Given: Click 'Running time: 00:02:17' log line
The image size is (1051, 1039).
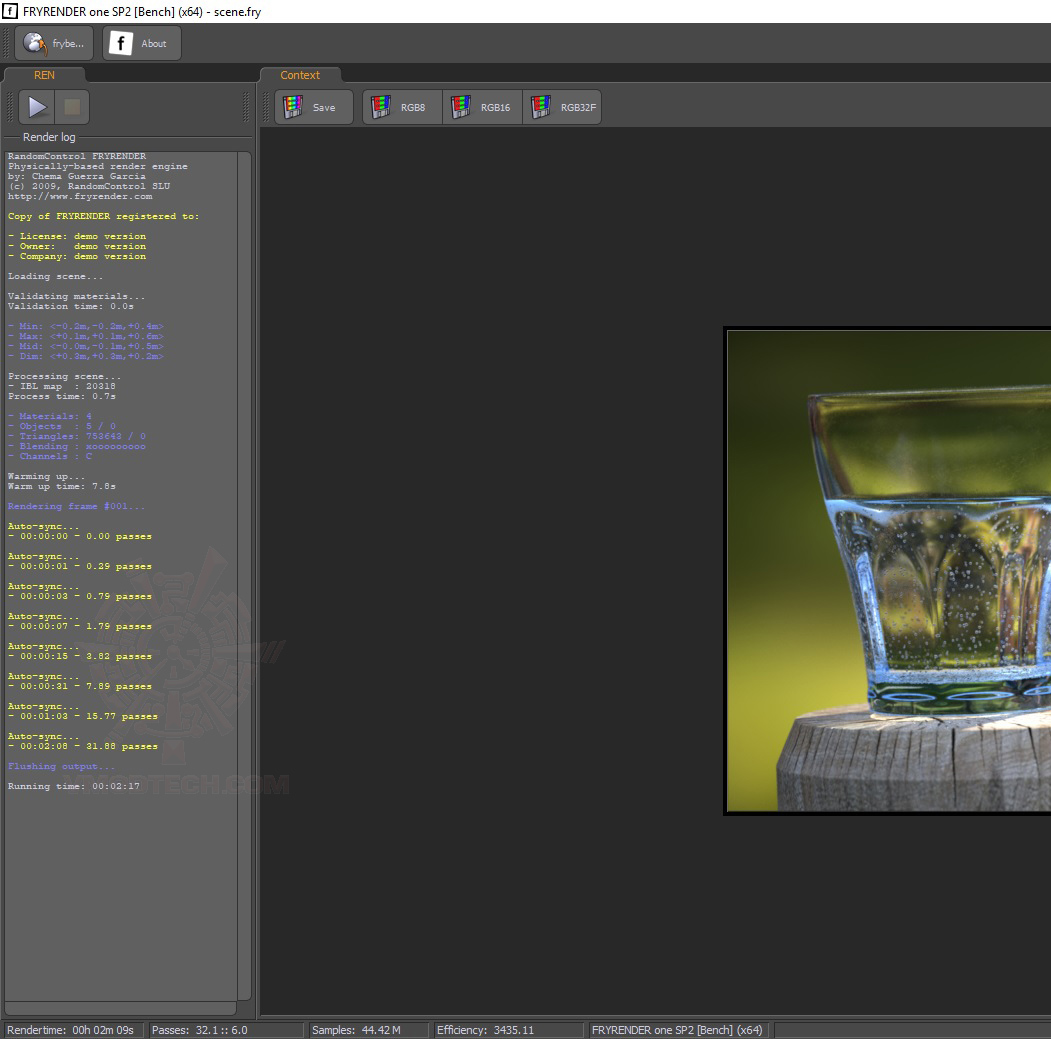Looking at the screenshot, I should 74,786.
